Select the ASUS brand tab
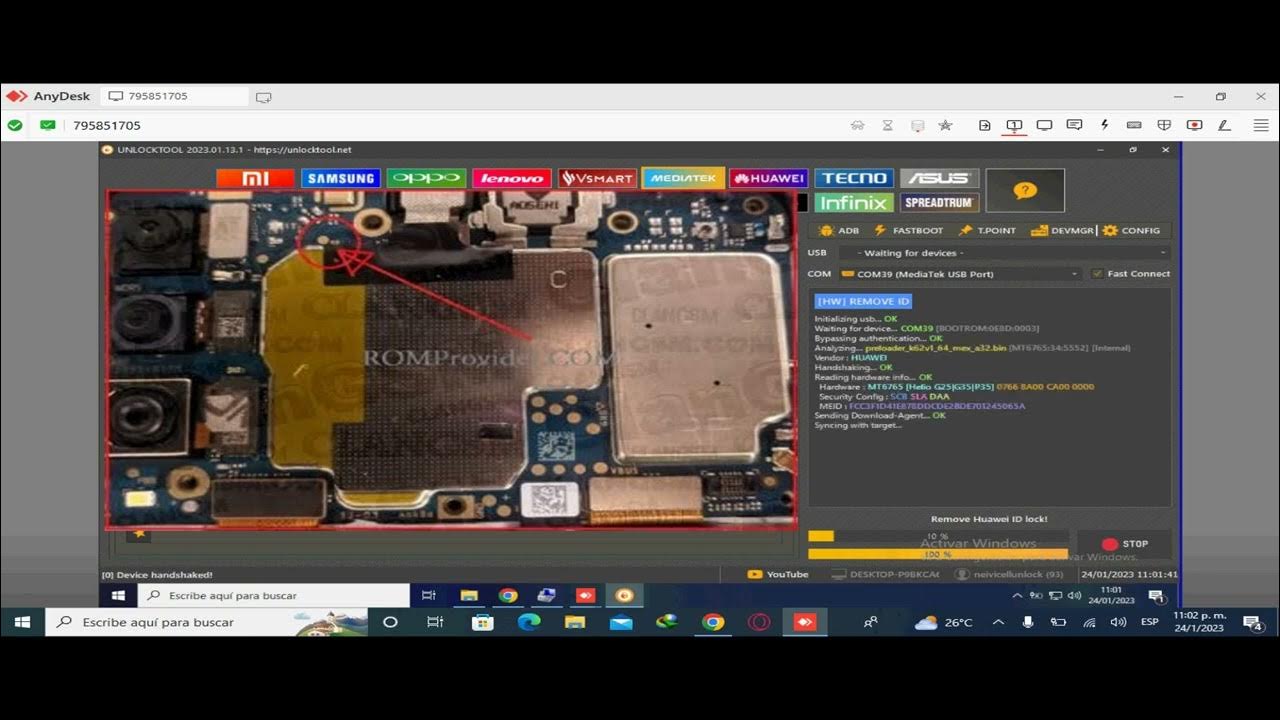The height and width of the screenshot is (720, 1280). coord(939,178)
